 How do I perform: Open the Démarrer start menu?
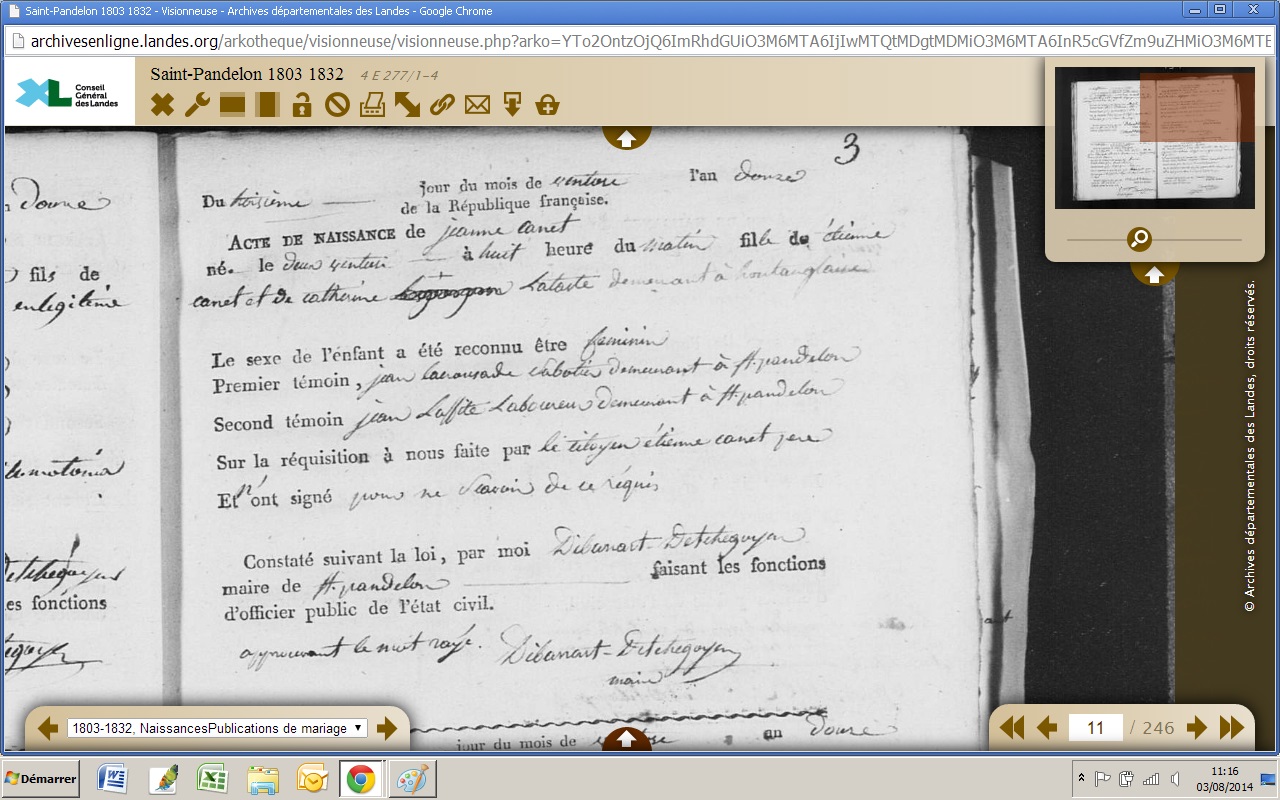point(42,779)
